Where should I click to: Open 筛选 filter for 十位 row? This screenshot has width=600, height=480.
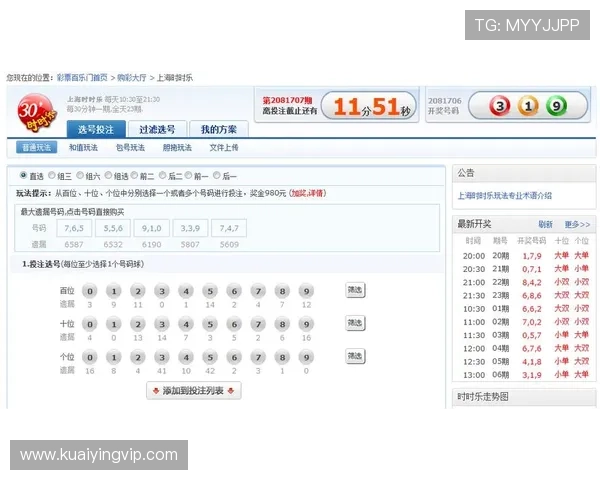[355, 323]
